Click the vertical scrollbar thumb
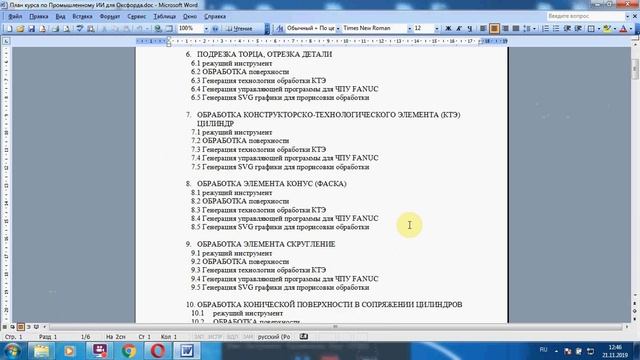The image size is (640, 360). click(635, 68)
